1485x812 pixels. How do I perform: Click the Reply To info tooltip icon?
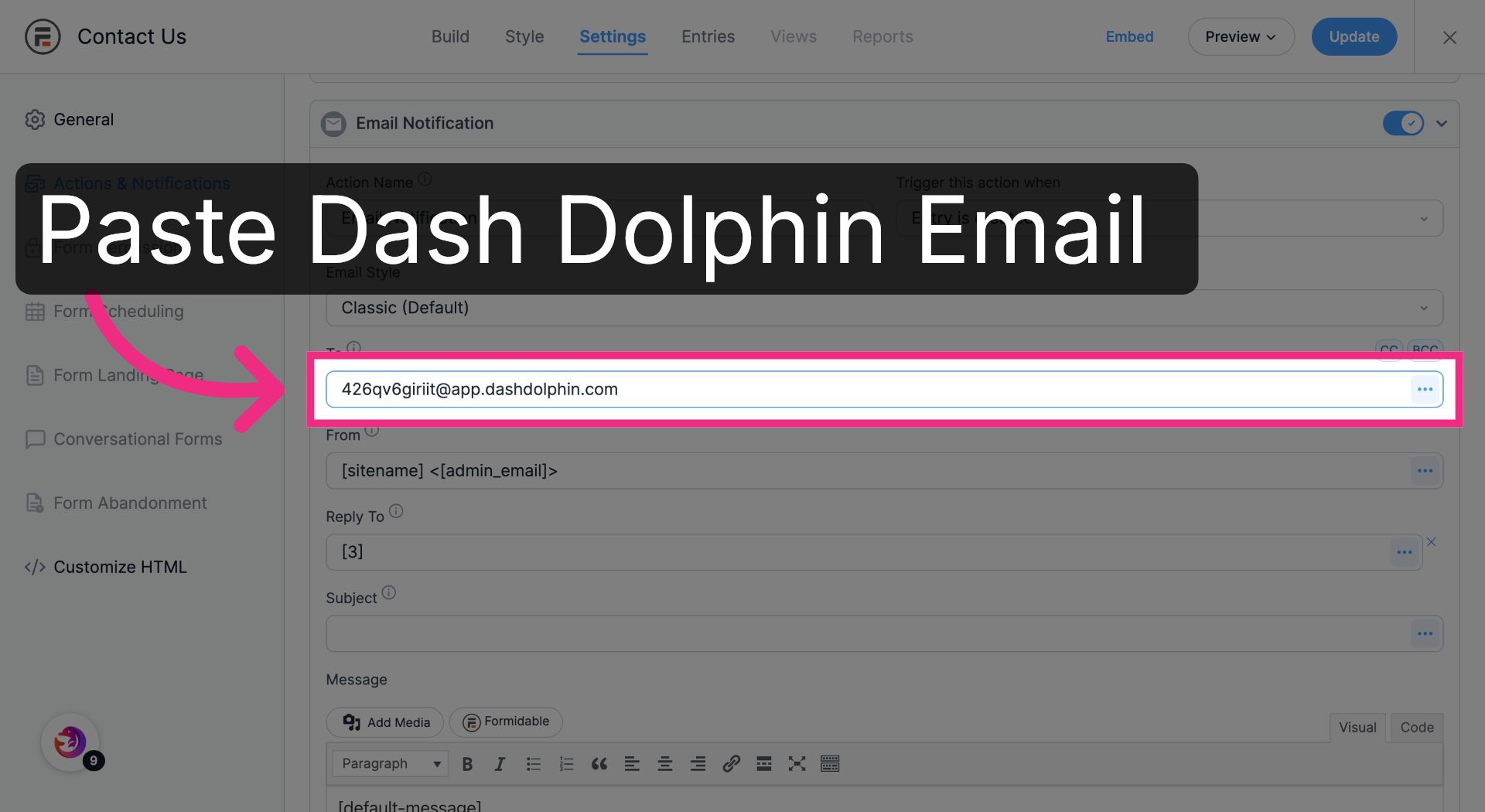pyautogui.click(x=396, y=511)
